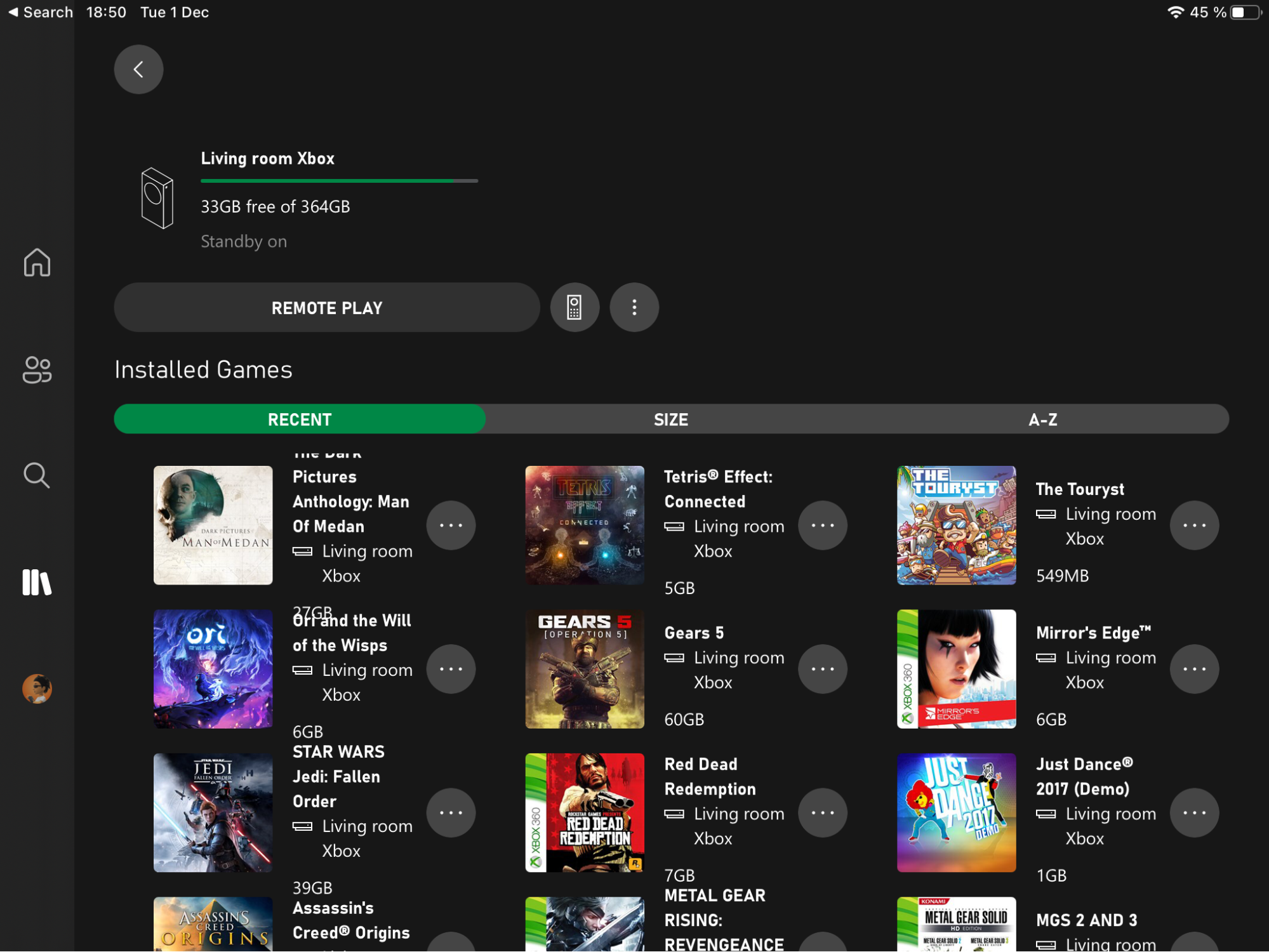Open the Search sidebar icon
This screenshot has height=952, width=1269.
coord(37,475)
